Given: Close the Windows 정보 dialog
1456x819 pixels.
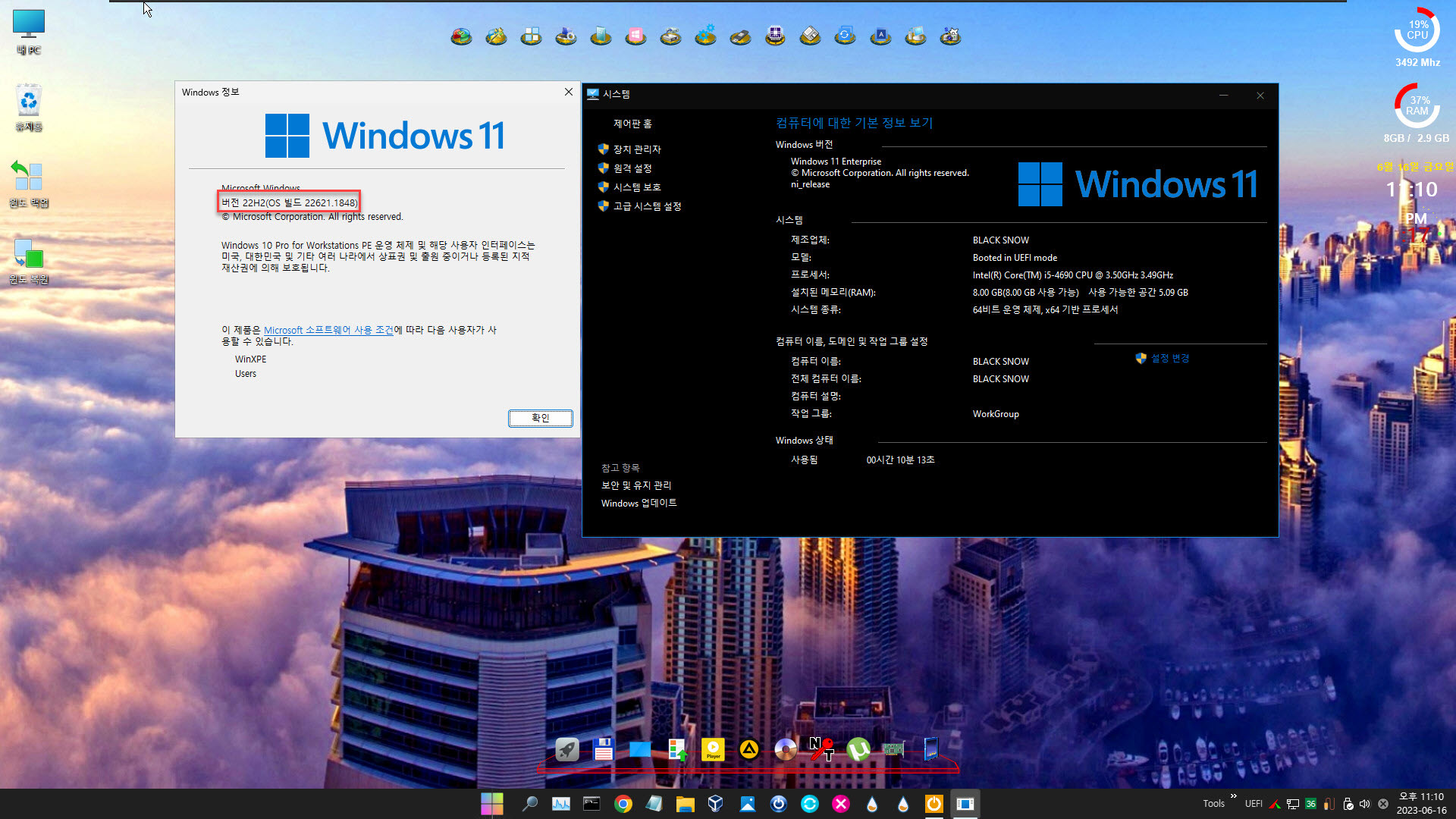Looking at the screenshot, I should click(568, 92).
